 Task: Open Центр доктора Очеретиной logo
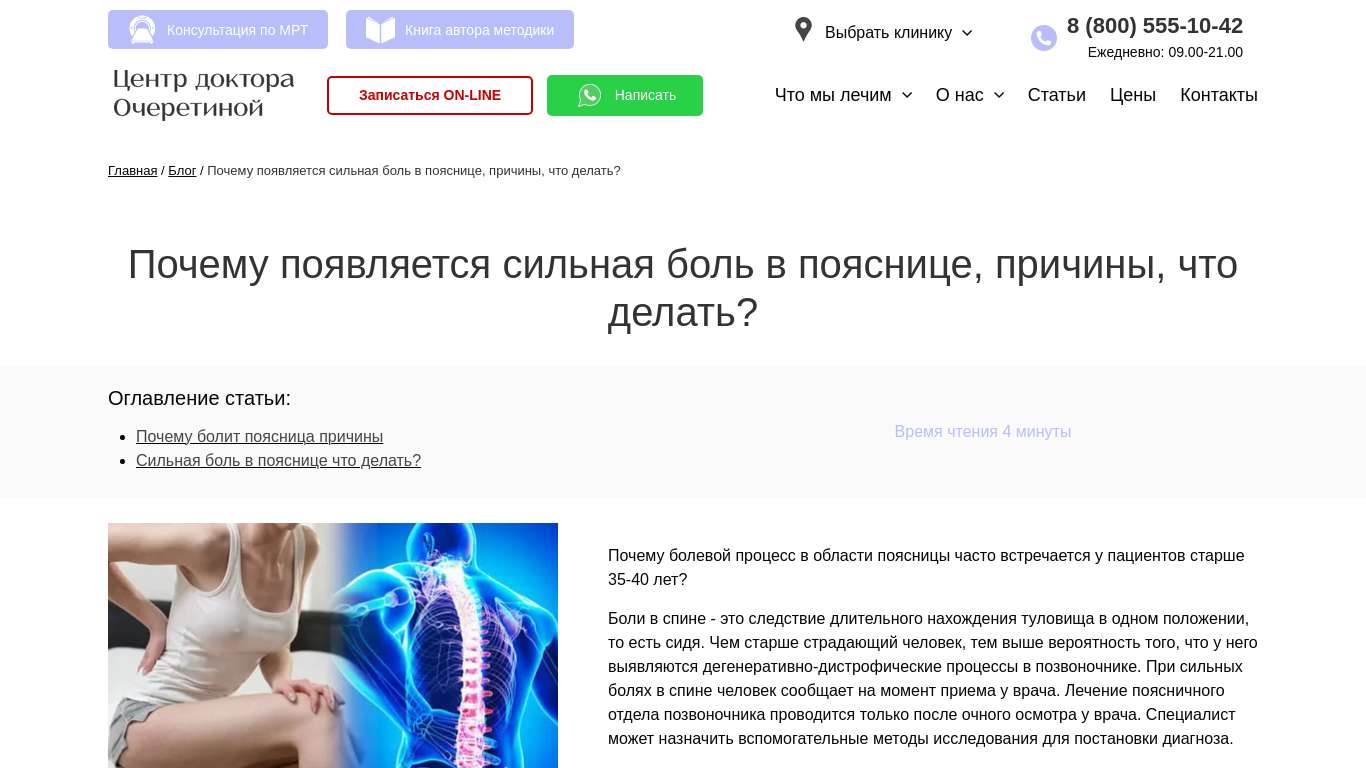coord(204,93)
